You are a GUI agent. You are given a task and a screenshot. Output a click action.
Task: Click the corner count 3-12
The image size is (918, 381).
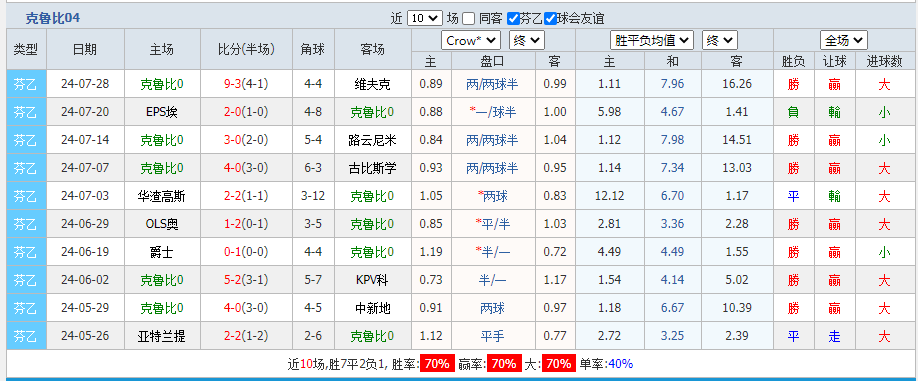pyautogui.click(x=313, y=197)
